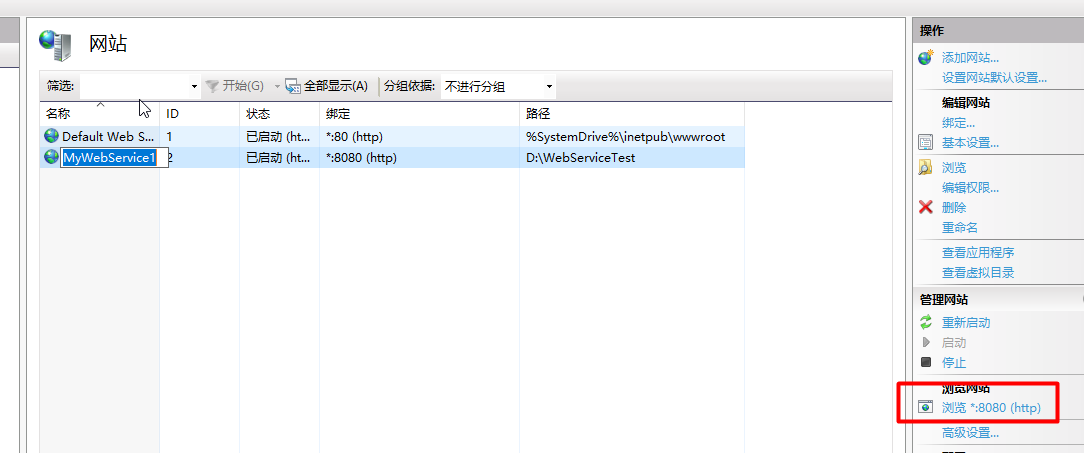Screen dimensions: 1084x453
Task: Click the 停止 square icon
Action: (926, 362)
